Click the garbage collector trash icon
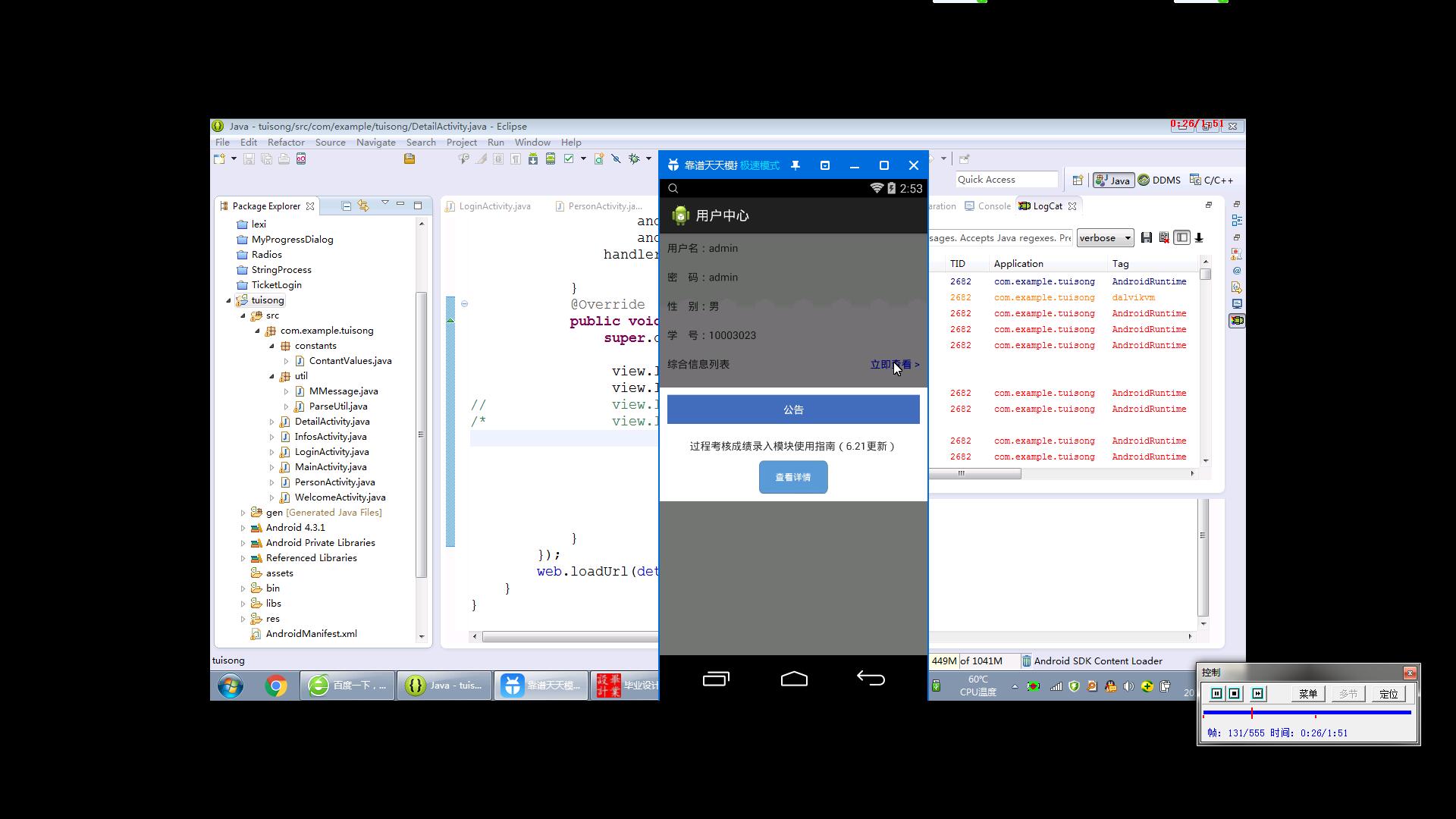The image size is (1456, 819). (x=1026, y=661)
